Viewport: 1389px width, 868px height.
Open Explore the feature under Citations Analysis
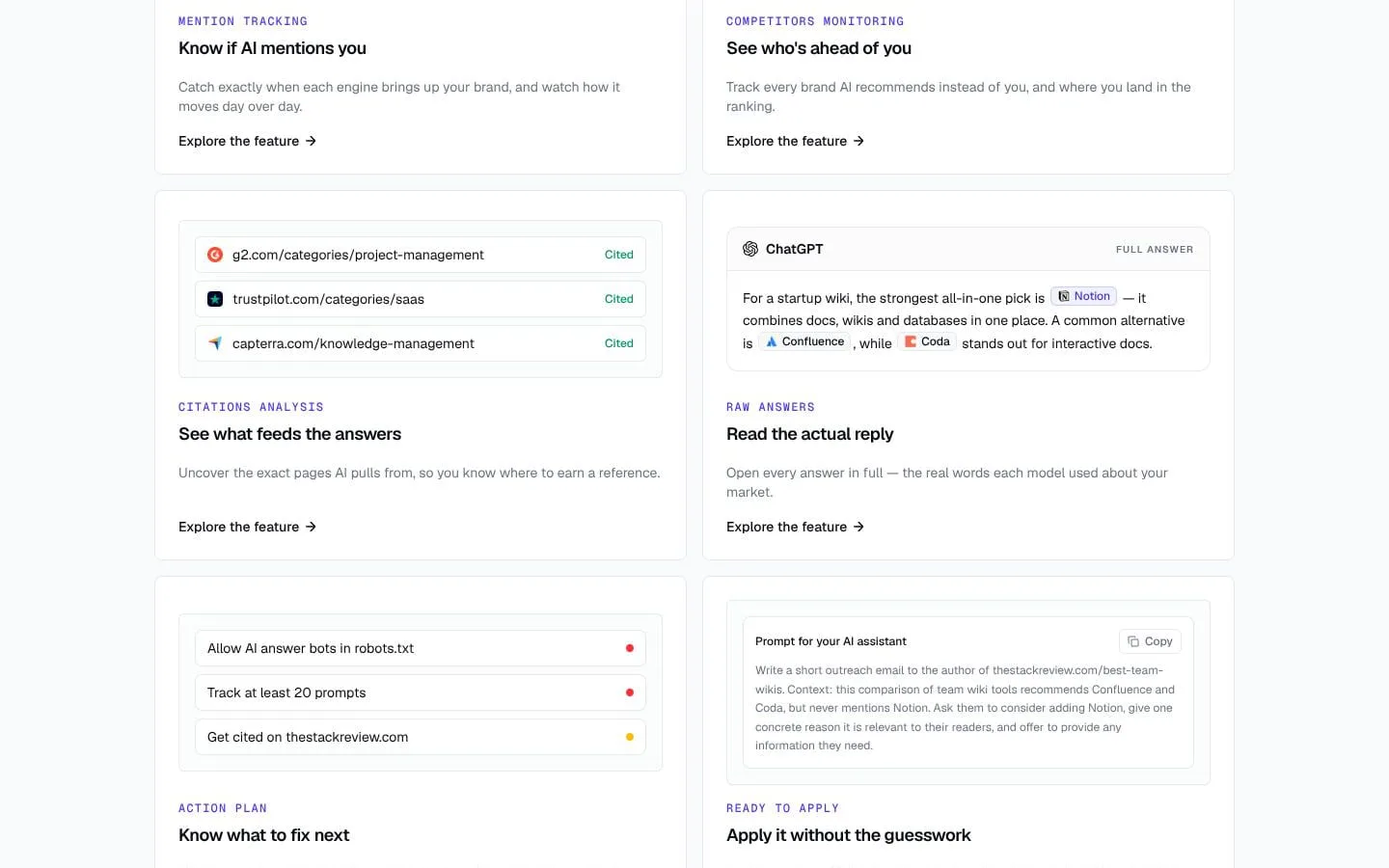pyautogui.click(x=248, y=527)
